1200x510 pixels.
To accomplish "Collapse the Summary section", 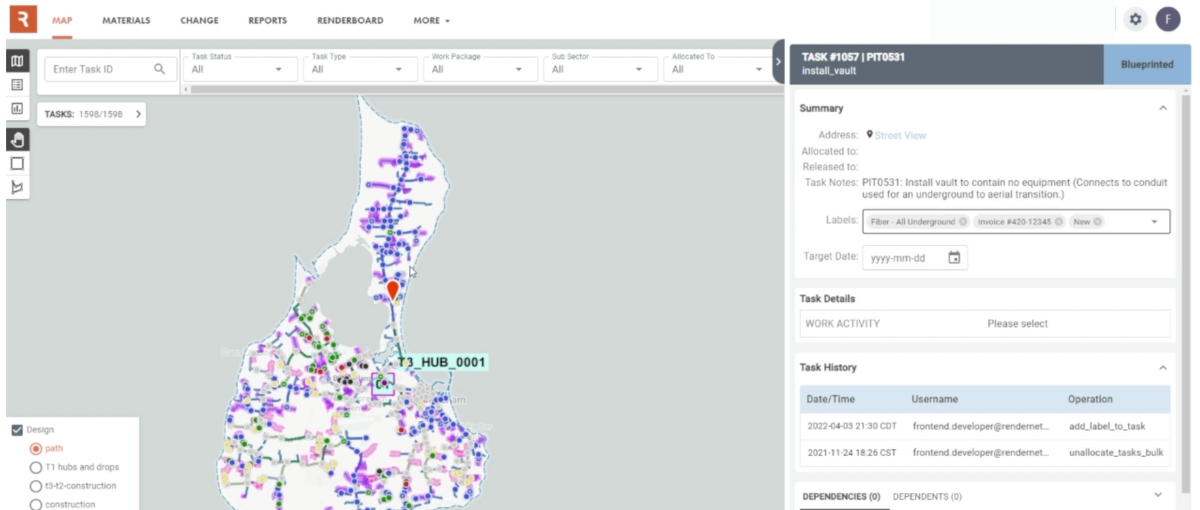I will [1162, 108].
